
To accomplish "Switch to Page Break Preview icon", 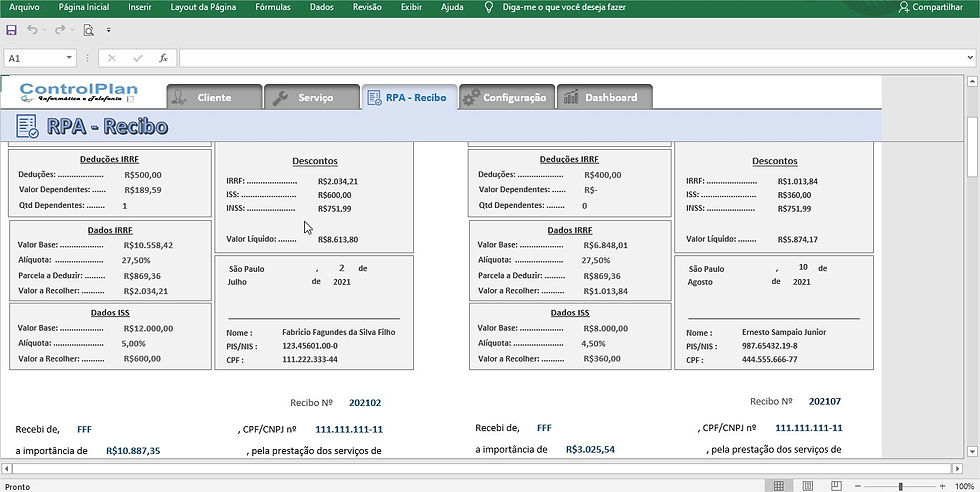I will click(x=836, y=486).
